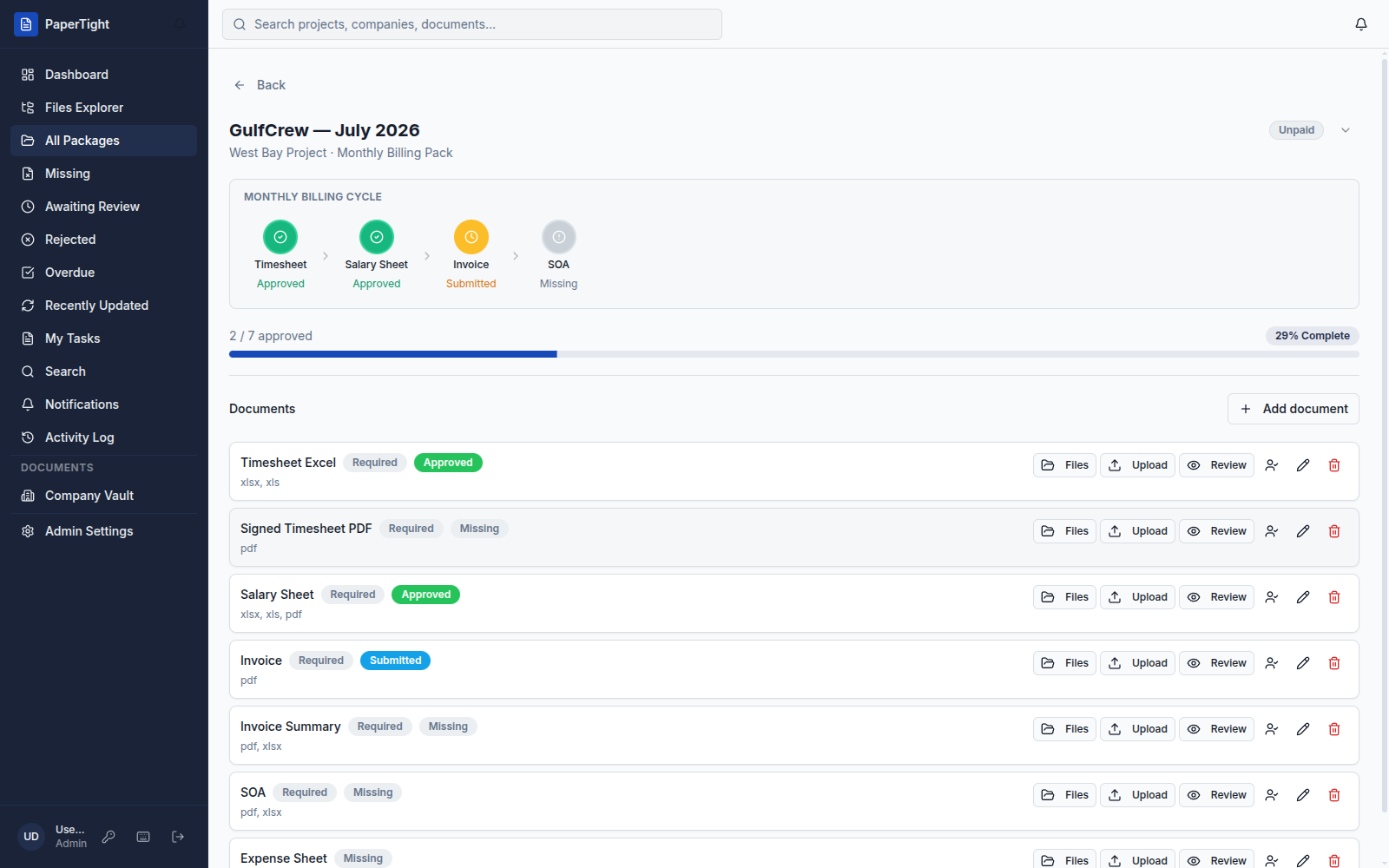Screen dimensions: 1389x868
Task: Click the SOA missing step circle
Action: (559, 237)
